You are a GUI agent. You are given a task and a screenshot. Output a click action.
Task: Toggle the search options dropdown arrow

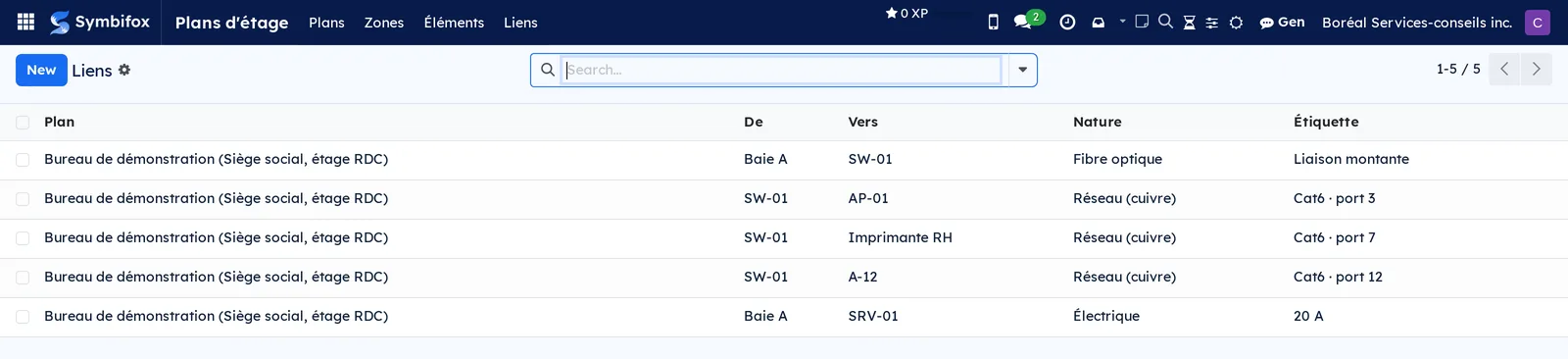tap(1022, 70)
